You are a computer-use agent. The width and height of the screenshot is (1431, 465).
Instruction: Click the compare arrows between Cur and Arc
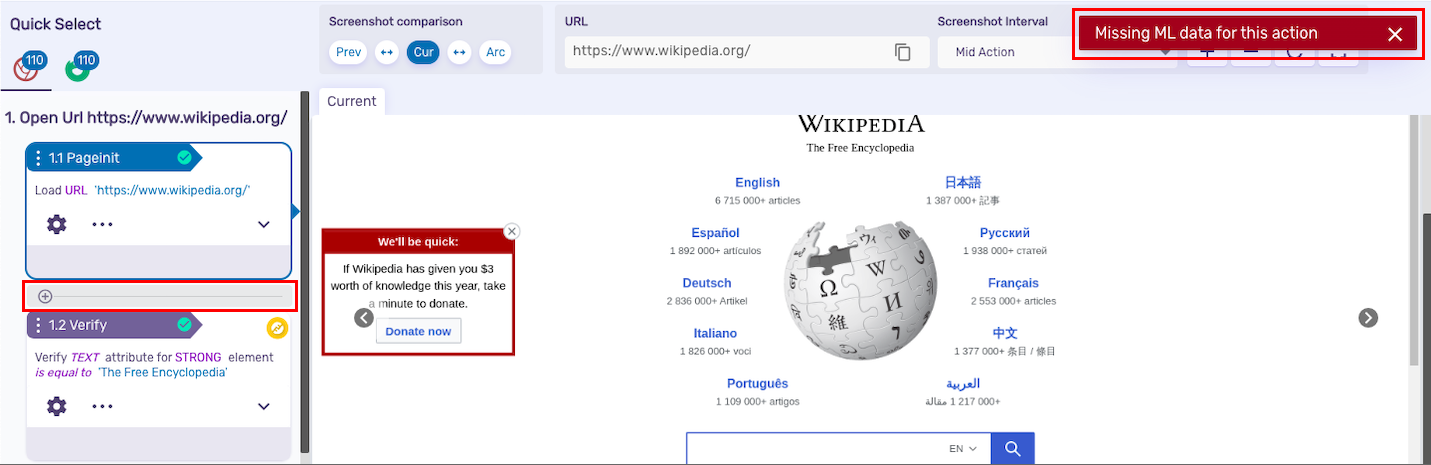tap(459, 52)
